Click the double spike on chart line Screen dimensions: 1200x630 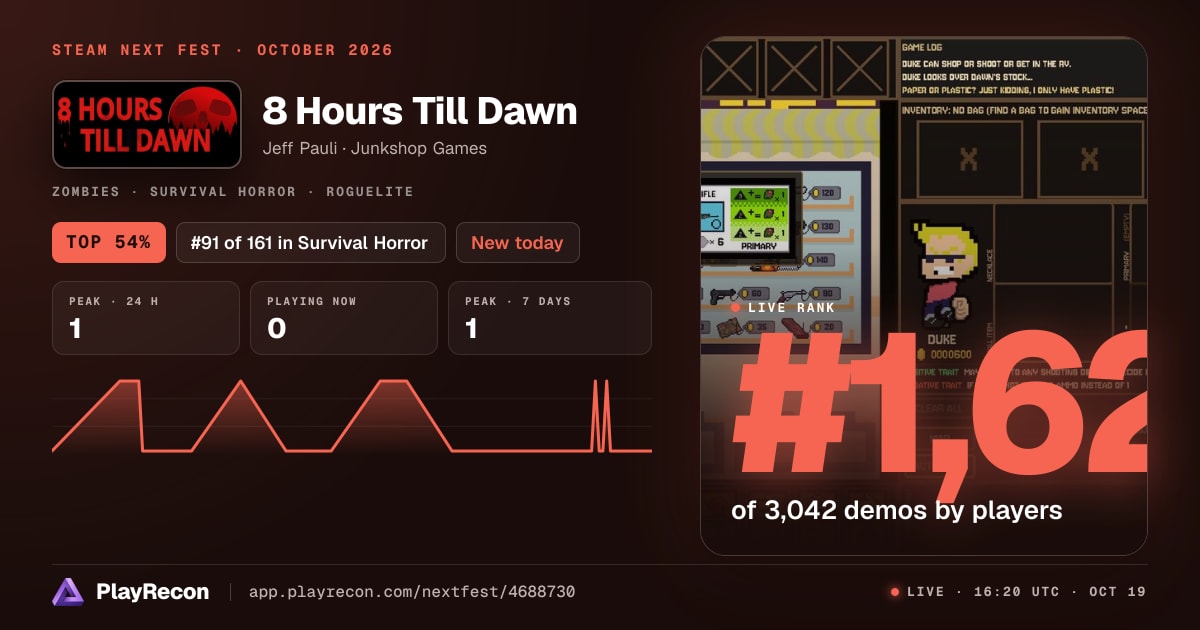pos(600,415)
